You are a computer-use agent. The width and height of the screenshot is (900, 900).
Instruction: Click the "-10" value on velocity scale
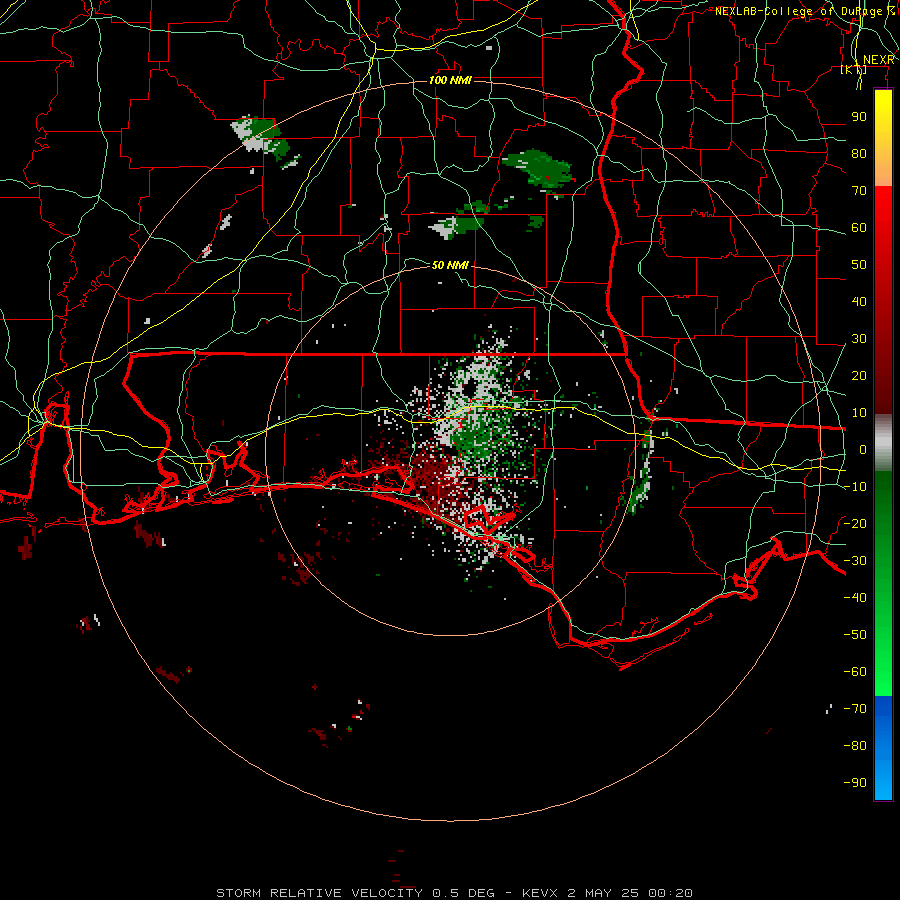pyautogui.click(x=855, y=487)
